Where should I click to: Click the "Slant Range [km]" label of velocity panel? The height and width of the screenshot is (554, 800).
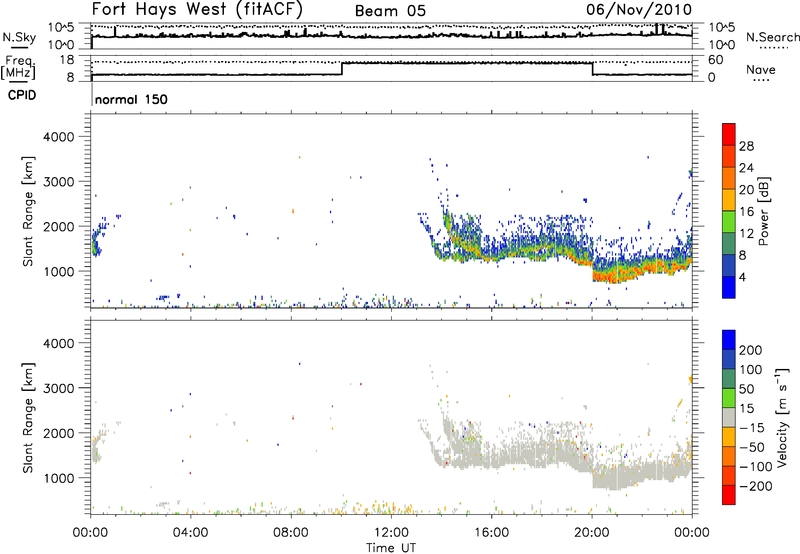(28, 418)
